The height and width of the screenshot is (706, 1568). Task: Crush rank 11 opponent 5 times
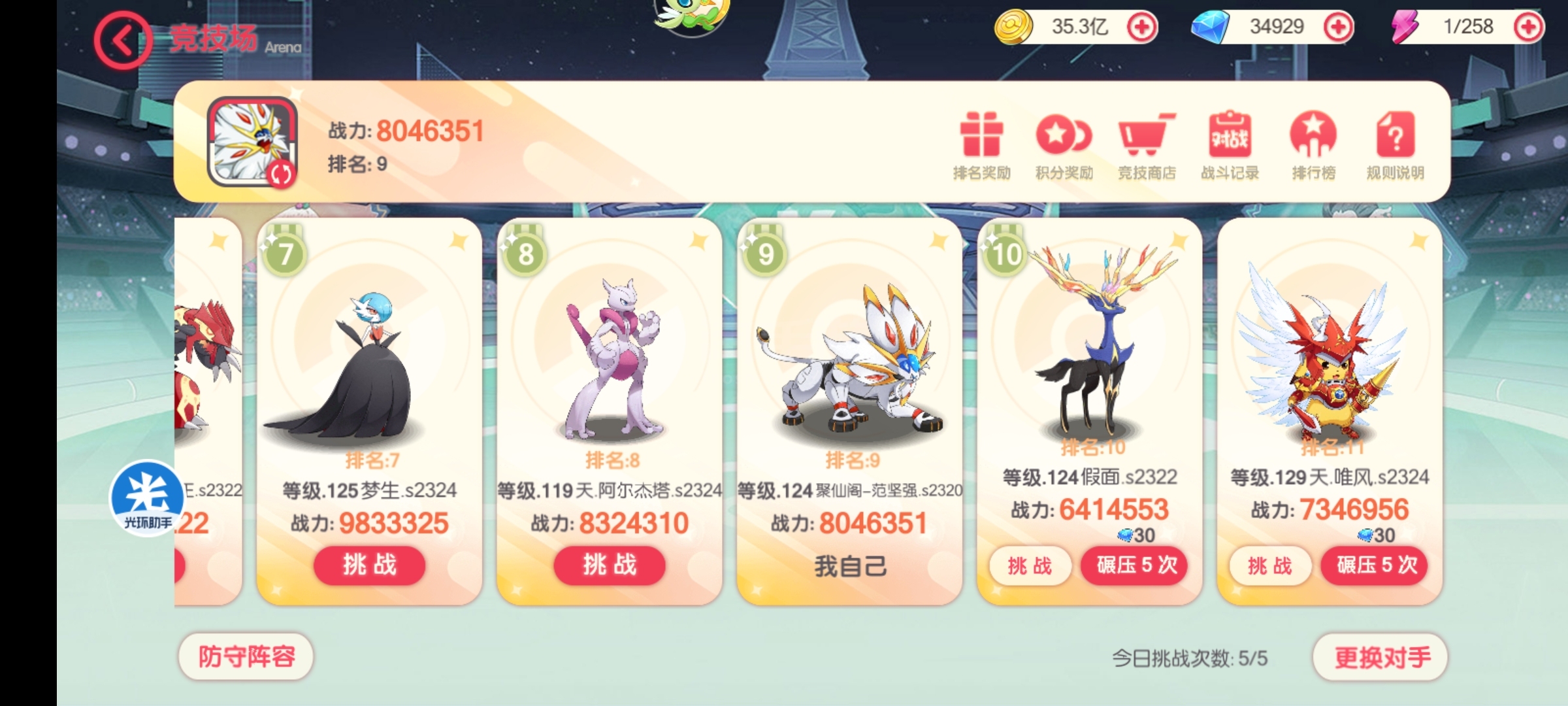(1377, 565)
